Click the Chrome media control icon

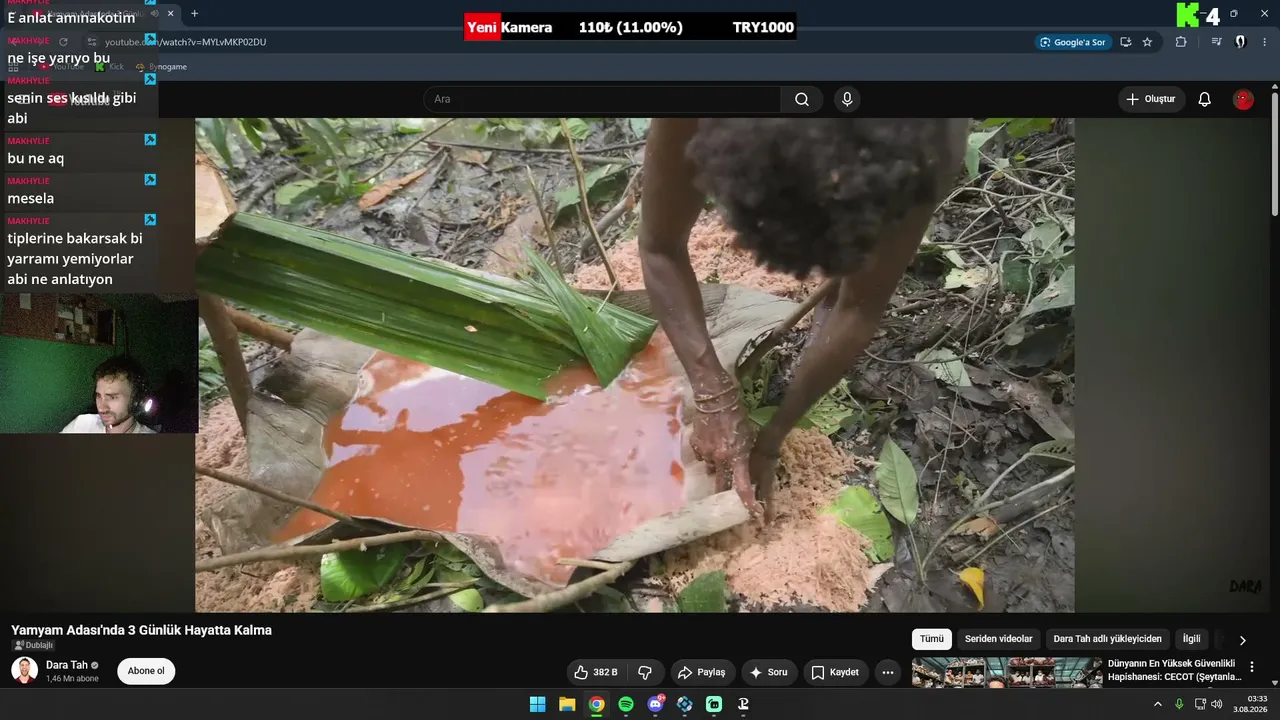click(1216, 42)
